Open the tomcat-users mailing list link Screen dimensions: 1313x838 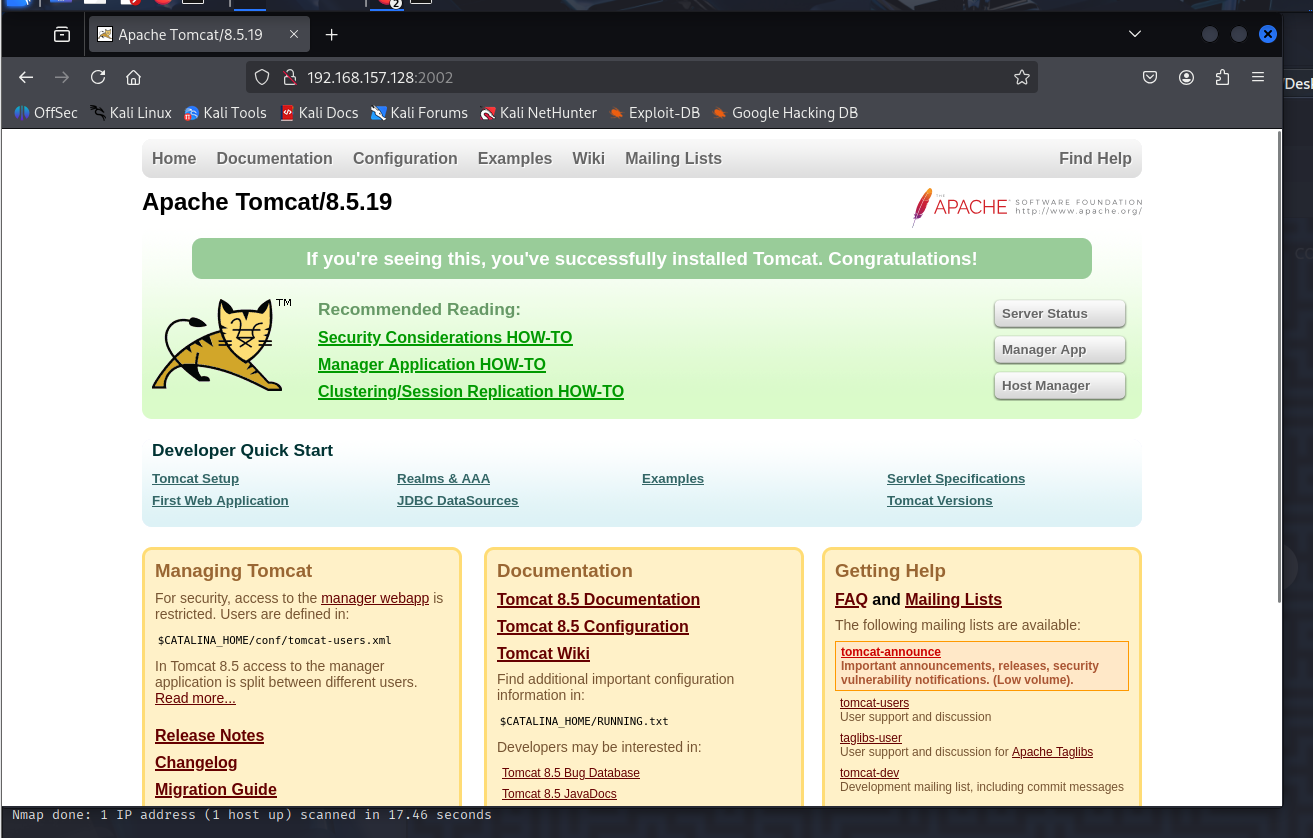[x=874, y=703]
